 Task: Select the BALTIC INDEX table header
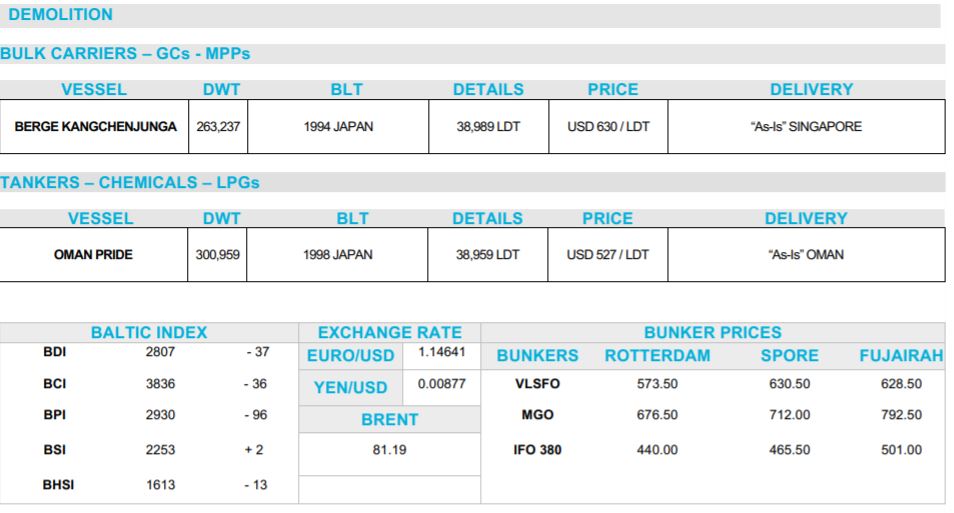[x=149, y=332]
